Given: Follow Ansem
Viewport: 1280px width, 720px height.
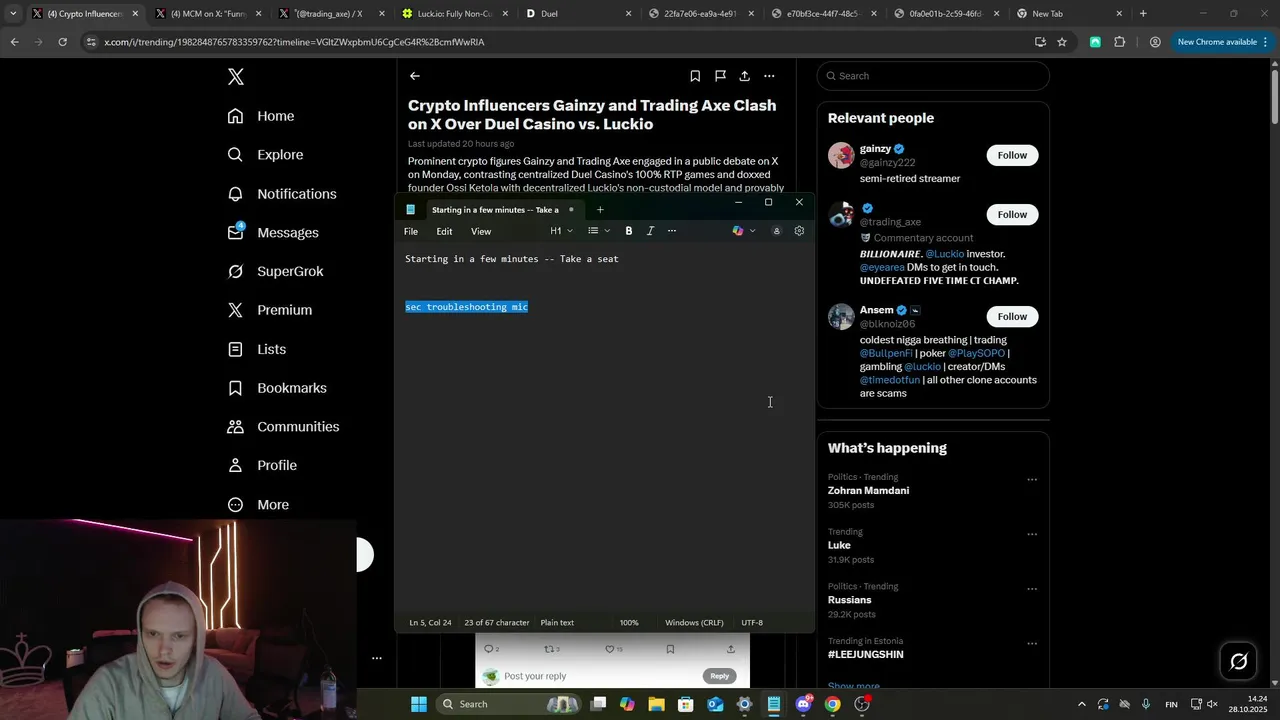Looking at the screenshot, I should click(x=1012, y=317).
